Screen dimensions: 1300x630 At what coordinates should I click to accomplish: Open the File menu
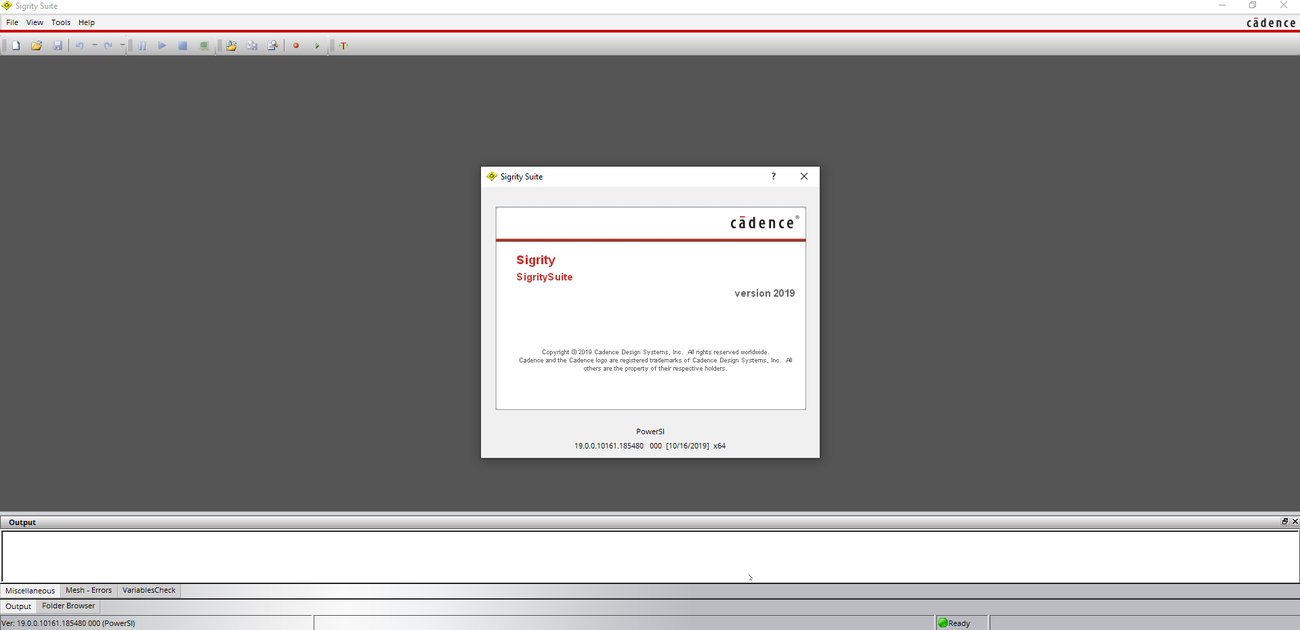(x=12, y=22)
